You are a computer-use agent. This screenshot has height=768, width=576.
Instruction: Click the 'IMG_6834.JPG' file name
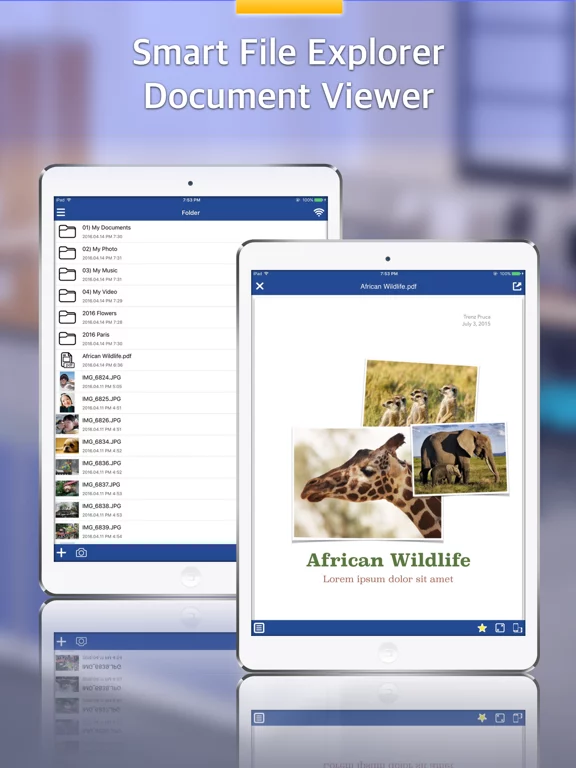tap(101, 442)
